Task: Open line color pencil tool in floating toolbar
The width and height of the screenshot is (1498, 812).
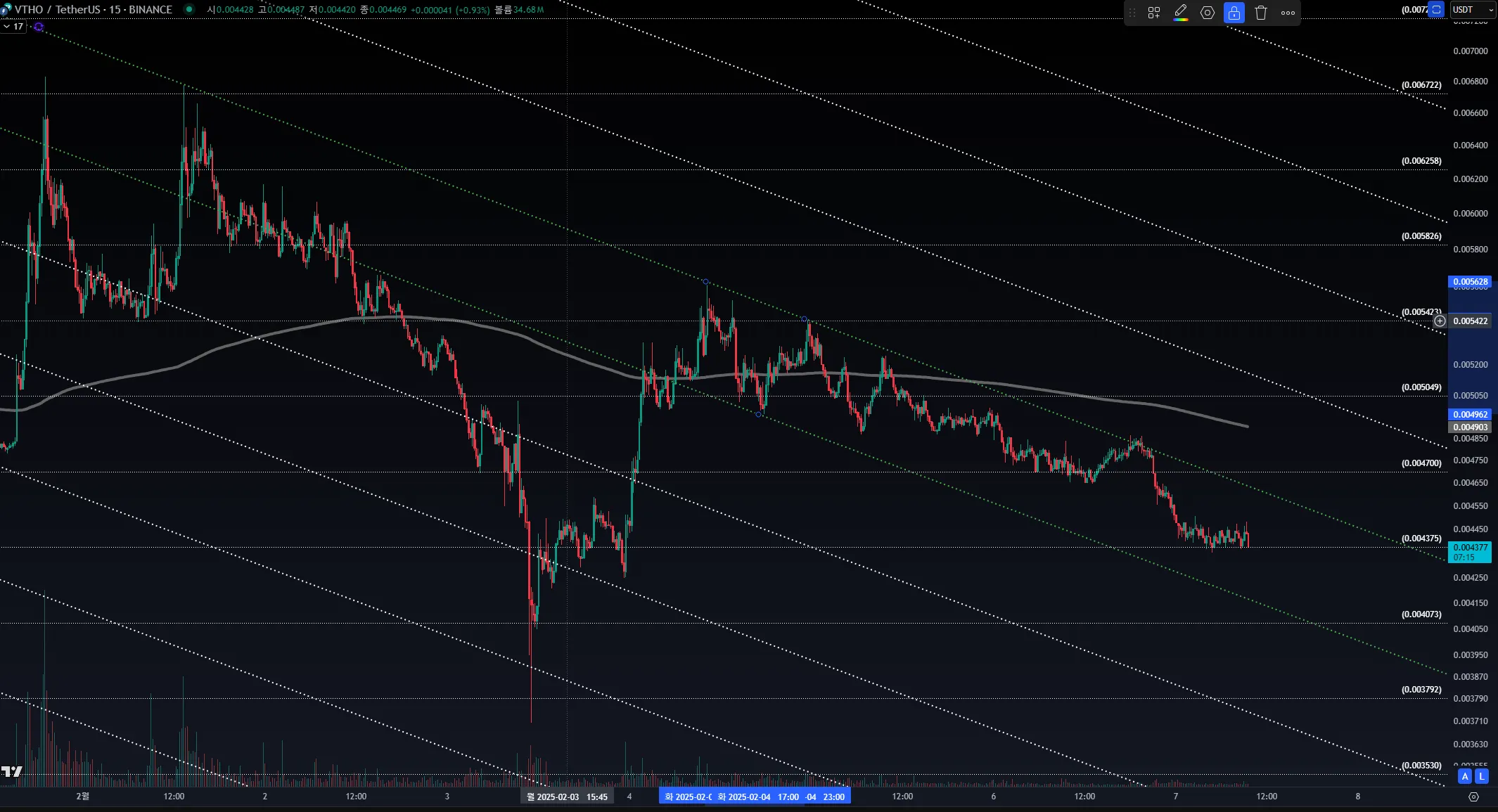Action: 1181,13
